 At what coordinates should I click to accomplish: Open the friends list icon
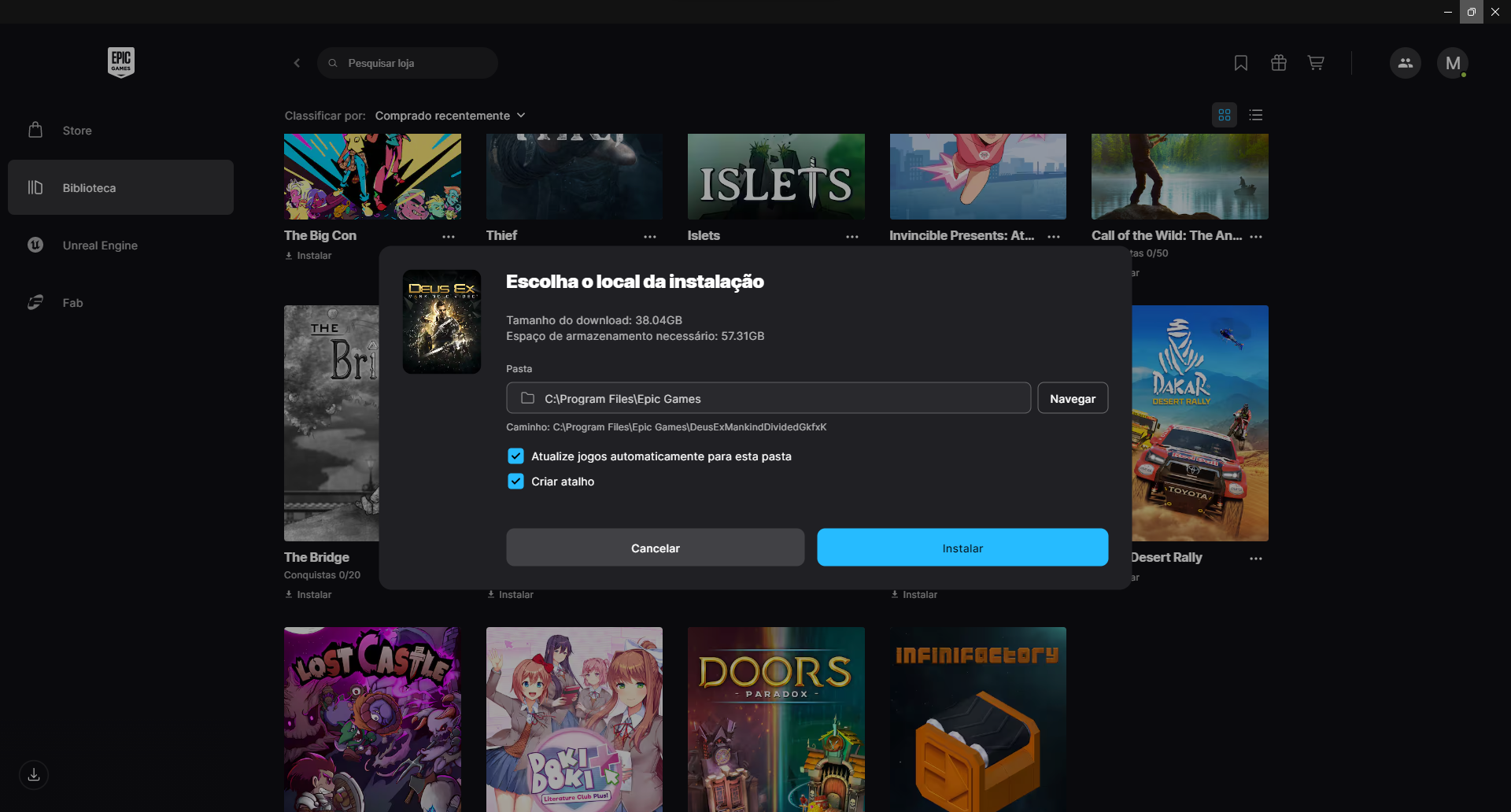tap(1406, 63)
